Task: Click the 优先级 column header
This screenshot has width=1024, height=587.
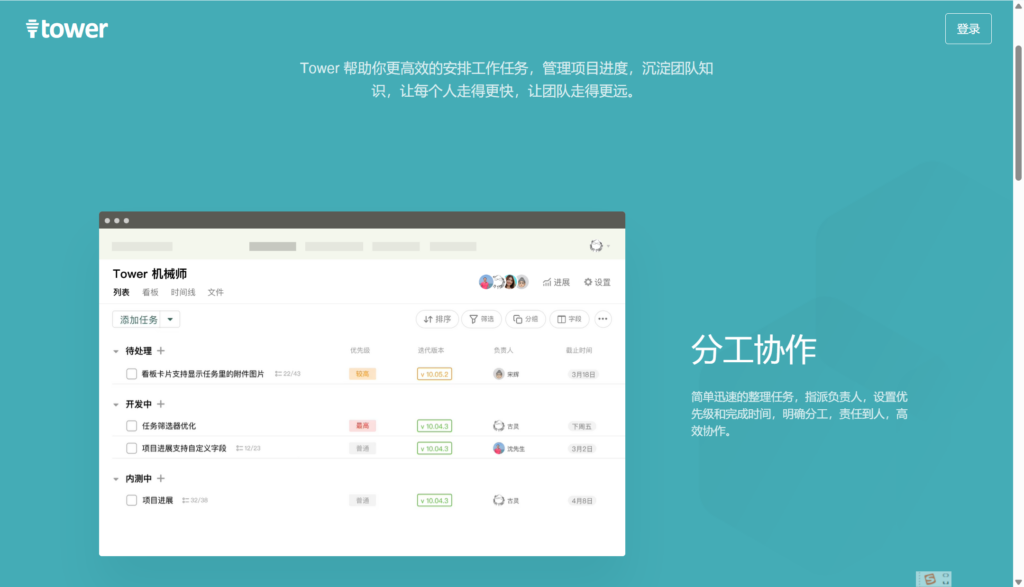Action: click(360, 351)
